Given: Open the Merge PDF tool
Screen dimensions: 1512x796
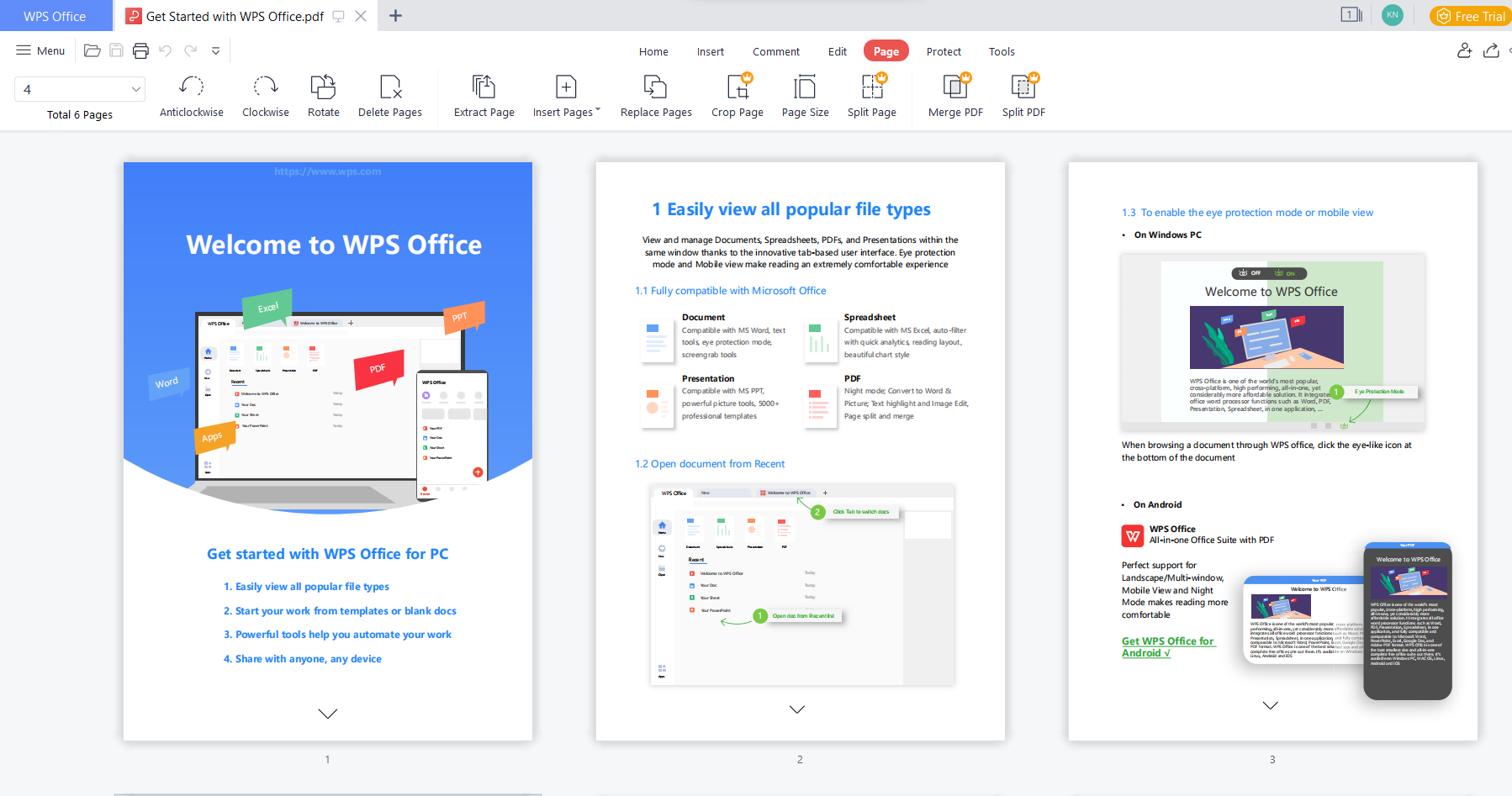Looking at the screenshot, I should (954, 94).
